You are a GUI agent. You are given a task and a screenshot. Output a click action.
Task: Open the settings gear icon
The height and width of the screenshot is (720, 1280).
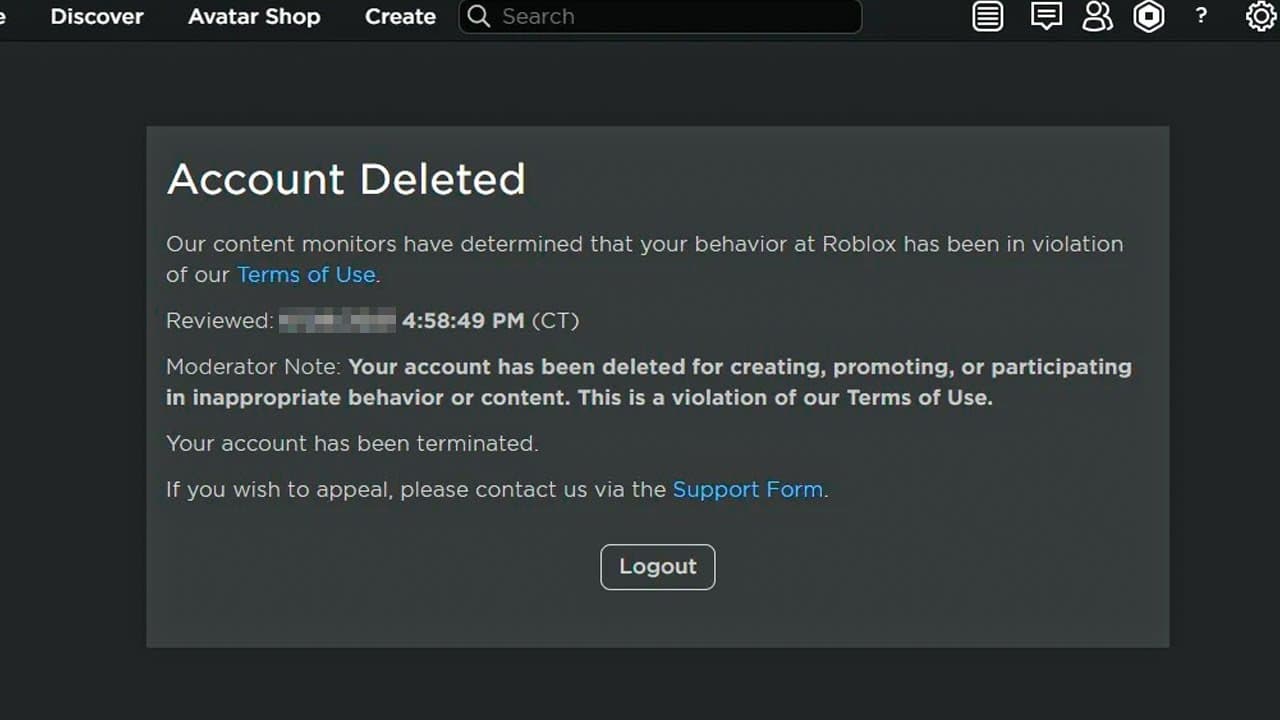pos(1261,16)
